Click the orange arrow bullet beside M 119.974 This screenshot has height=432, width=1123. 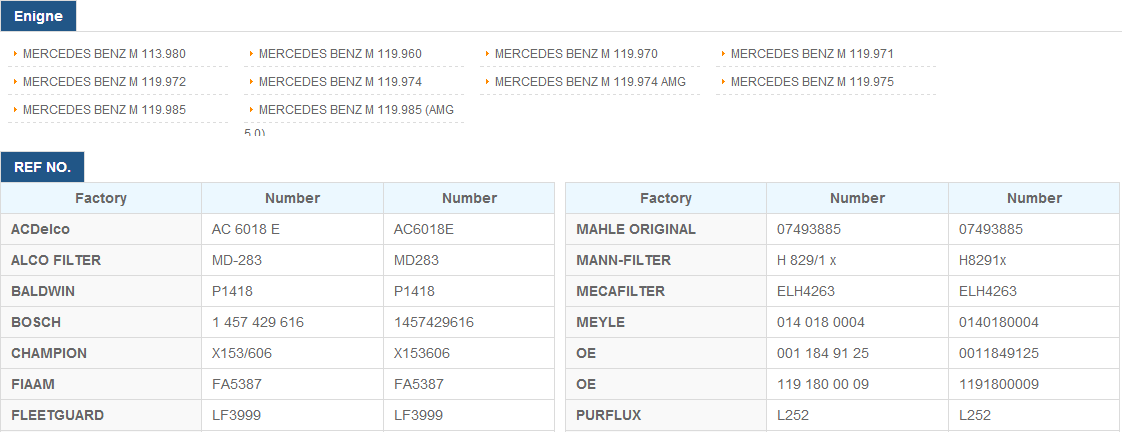(252, 82)
